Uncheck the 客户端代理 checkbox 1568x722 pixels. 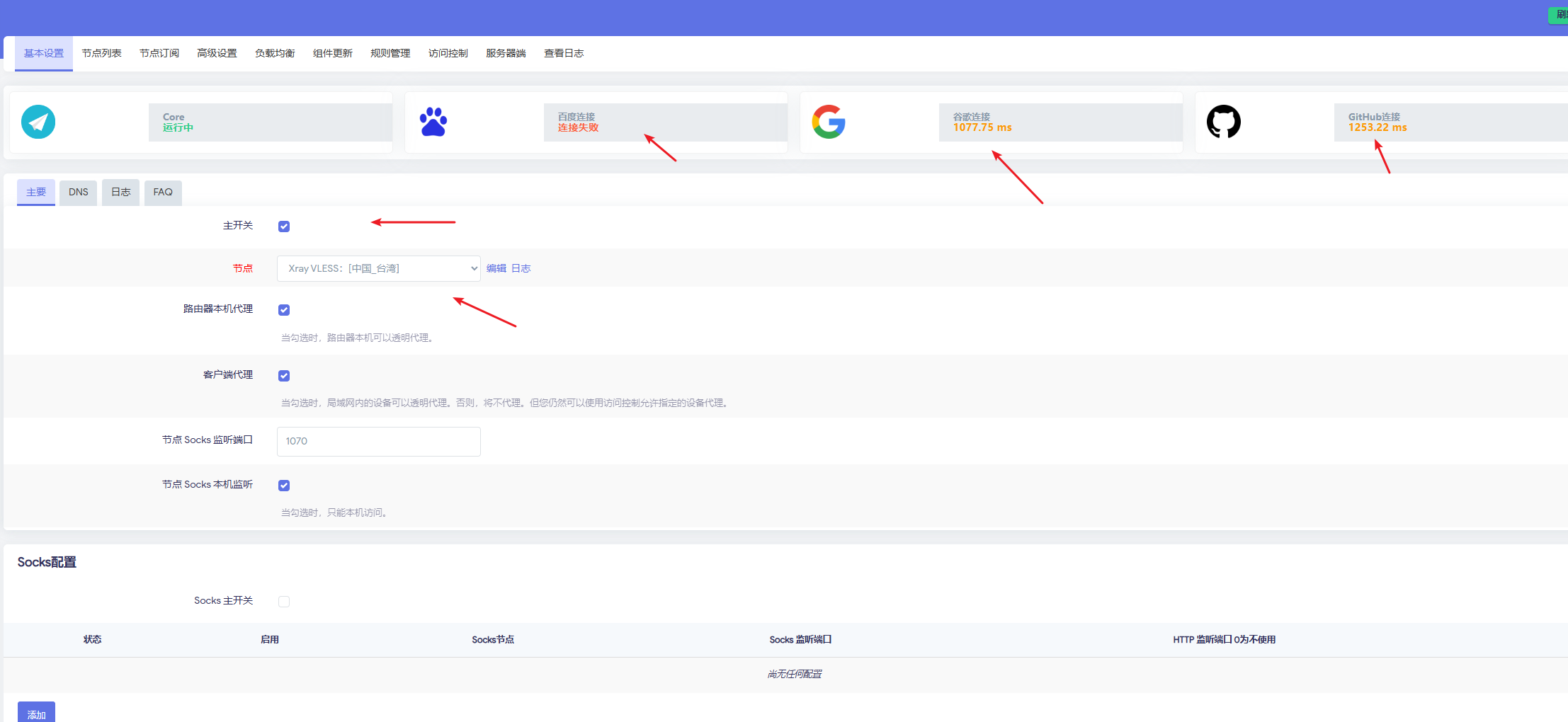[284, 376]
